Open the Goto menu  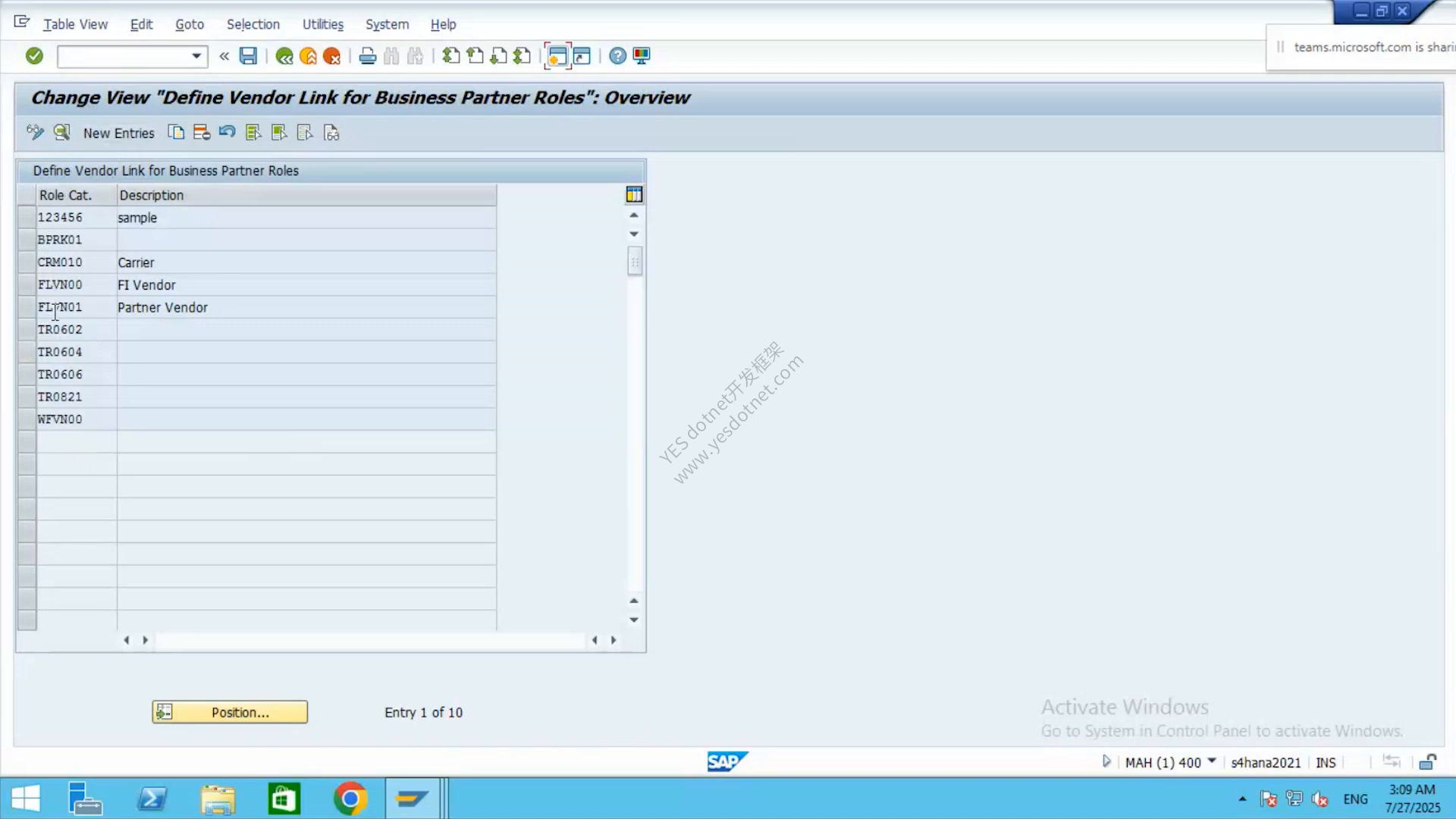pos(190,24)
